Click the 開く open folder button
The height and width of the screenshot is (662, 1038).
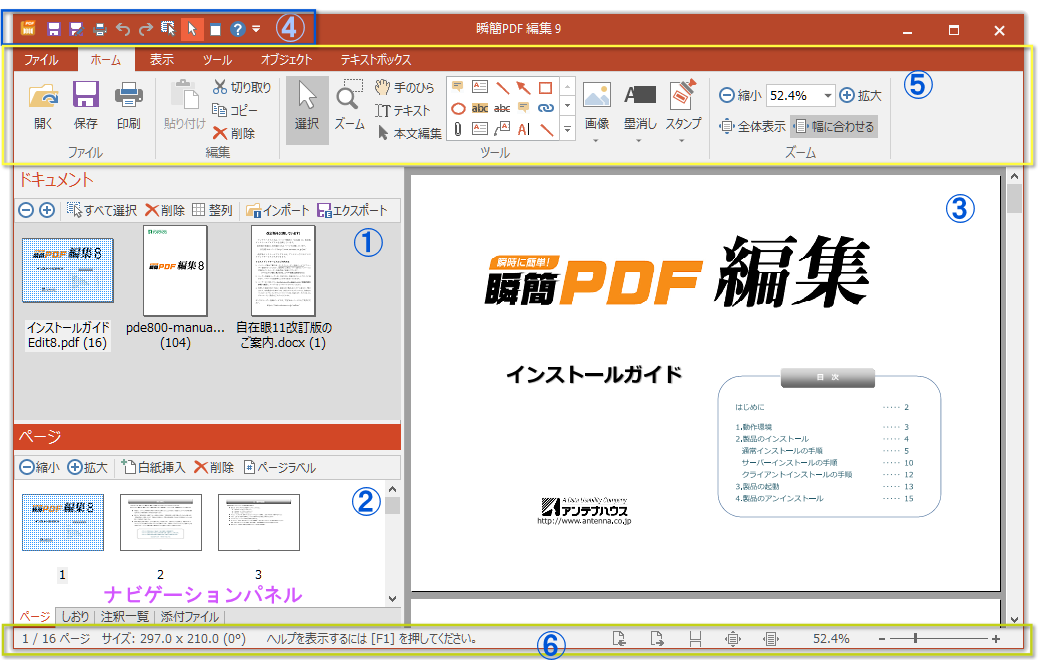point(43,106)
